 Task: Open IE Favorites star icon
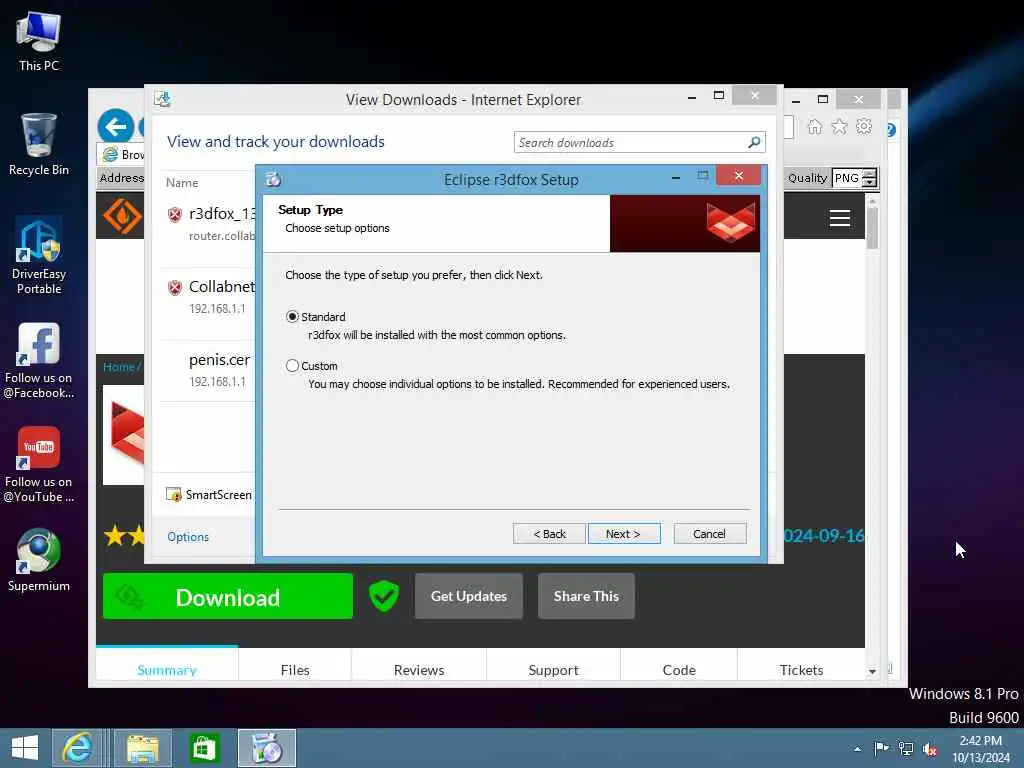tap(839, 127)
